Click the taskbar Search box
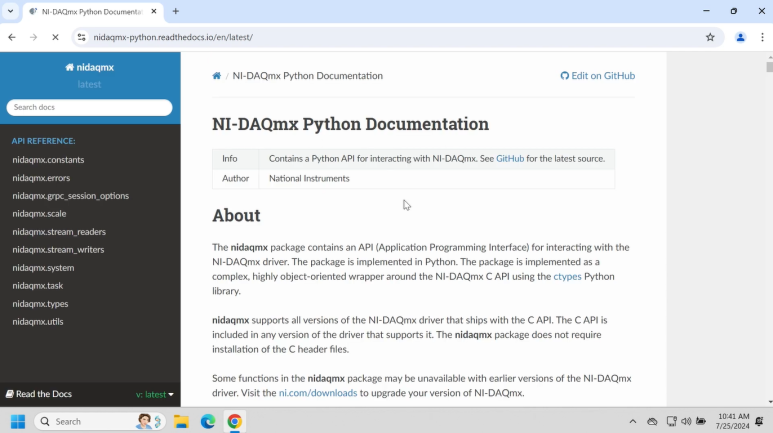Screen dimensions: 773x433 point(100,422)
